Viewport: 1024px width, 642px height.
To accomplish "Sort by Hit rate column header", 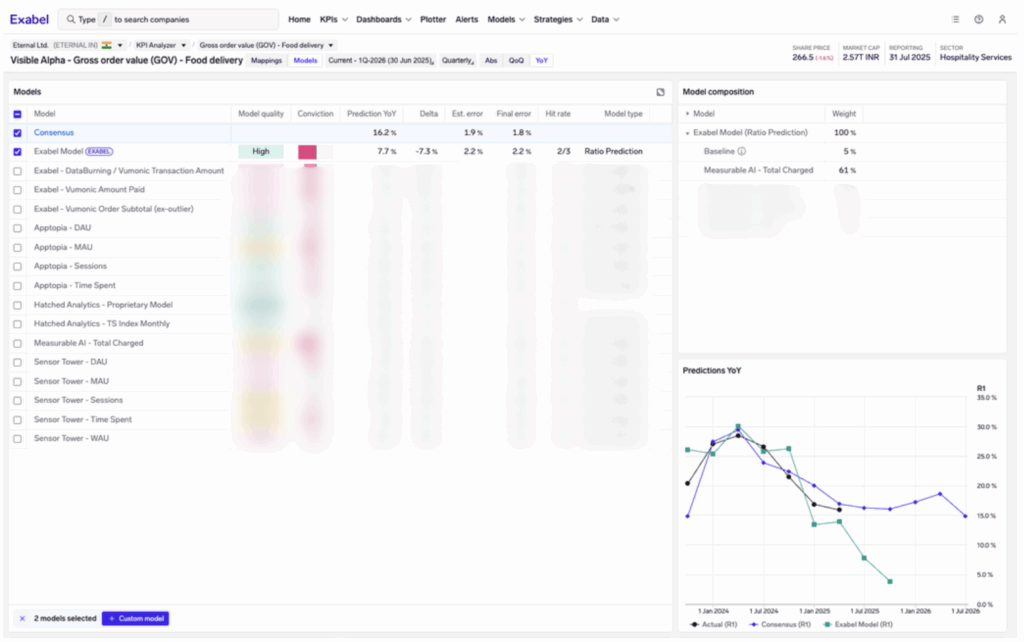I will pyautogui.click(x=558, y=114).
